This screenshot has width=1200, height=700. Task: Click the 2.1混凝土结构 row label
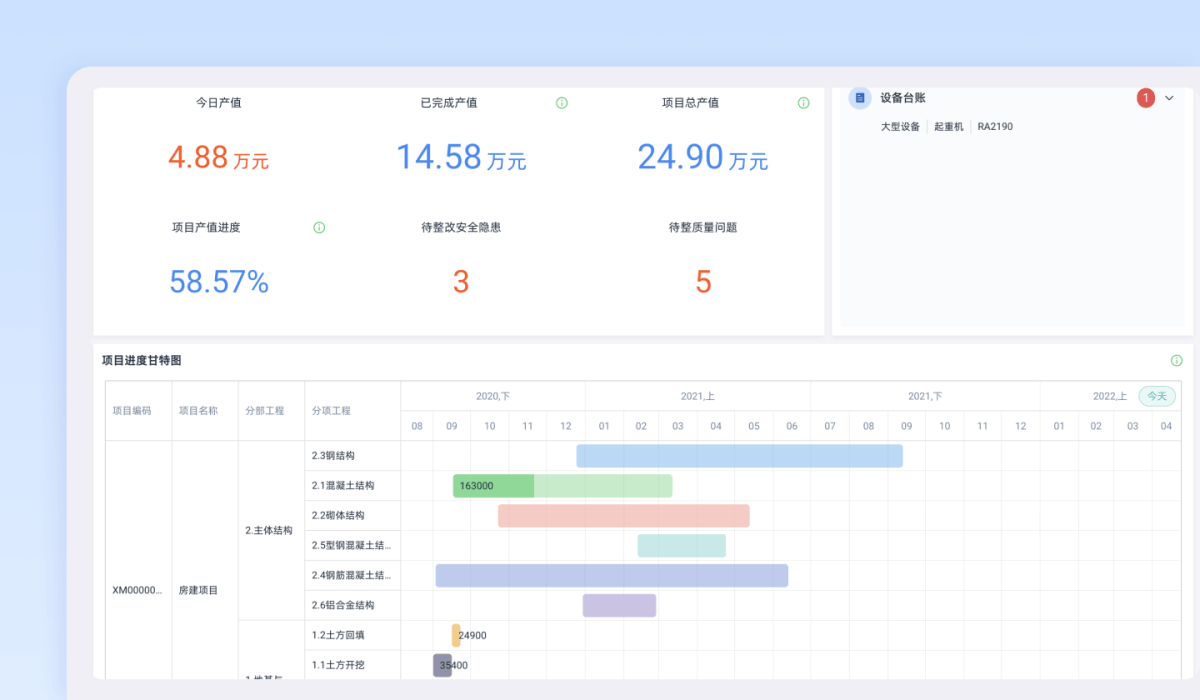coord(343,486)
